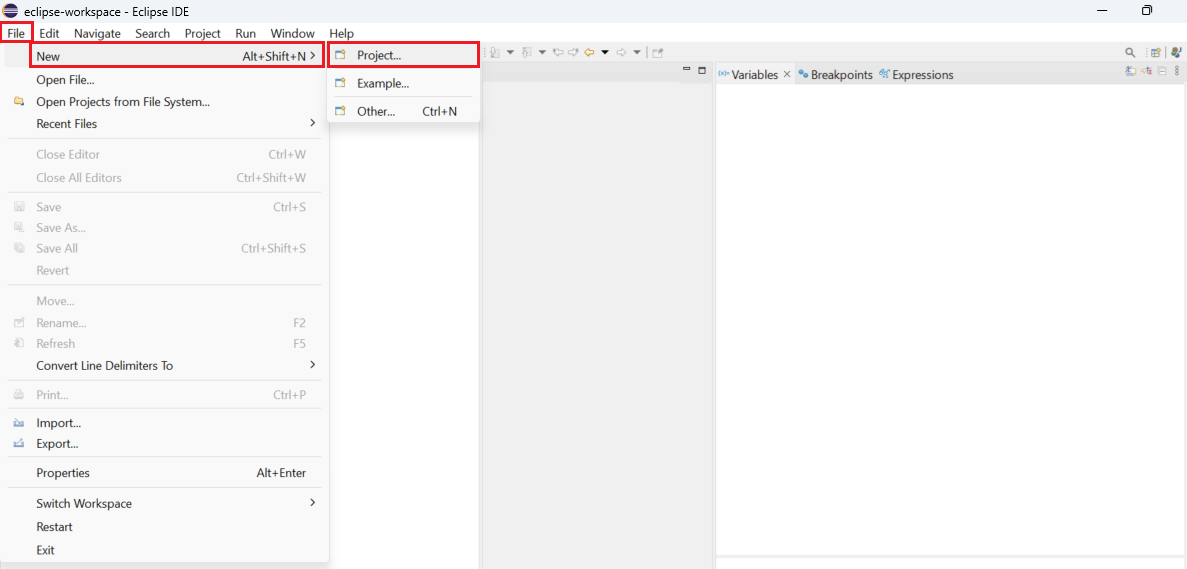Minimize the left editor panel
Screen dimensions: 1187x569
[686, 70]
